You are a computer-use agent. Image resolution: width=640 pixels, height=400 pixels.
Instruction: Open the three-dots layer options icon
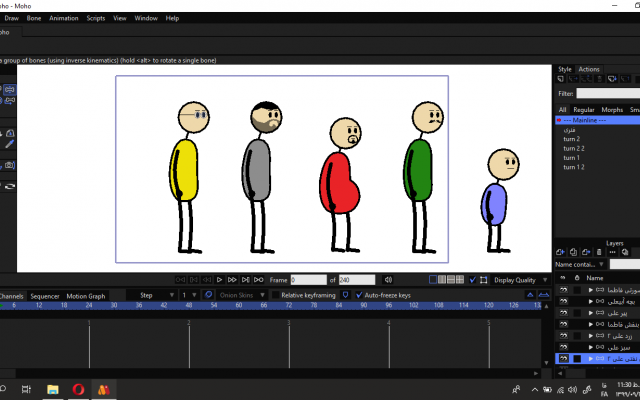point(612,252)
